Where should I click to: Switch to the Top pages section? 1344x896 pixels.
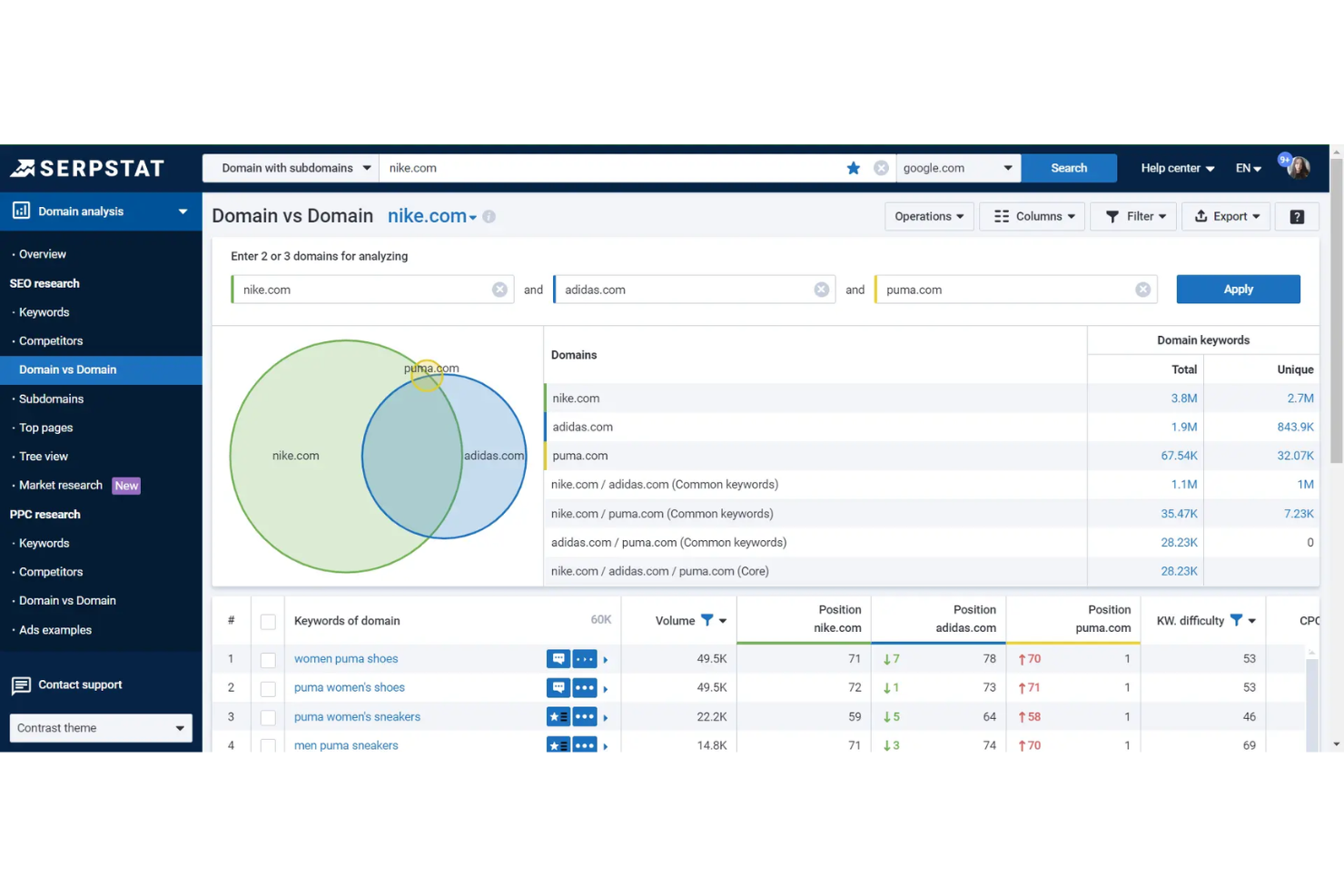tap(45, 428)
